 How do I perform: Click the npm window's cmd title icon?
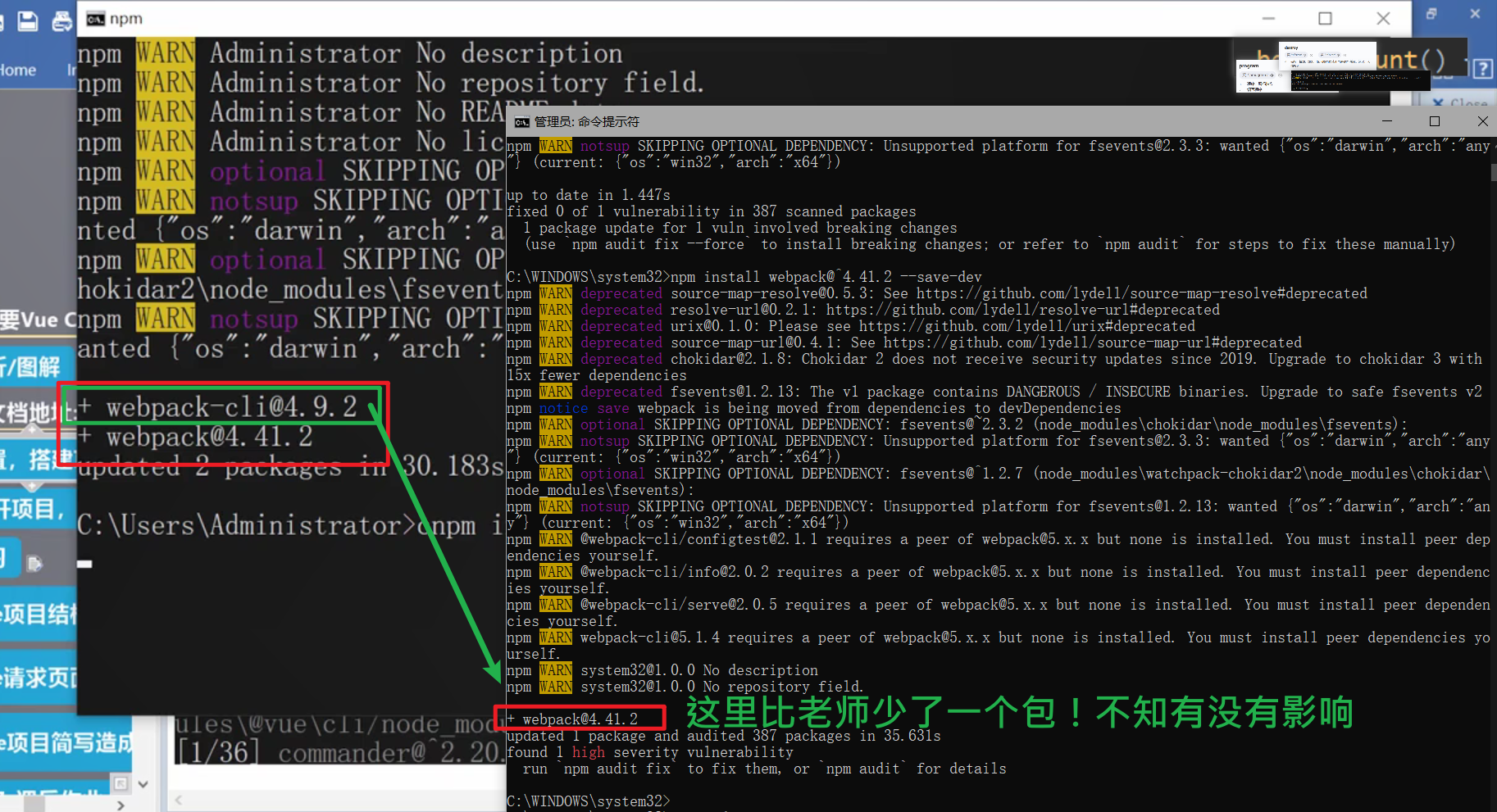(96, 19)
